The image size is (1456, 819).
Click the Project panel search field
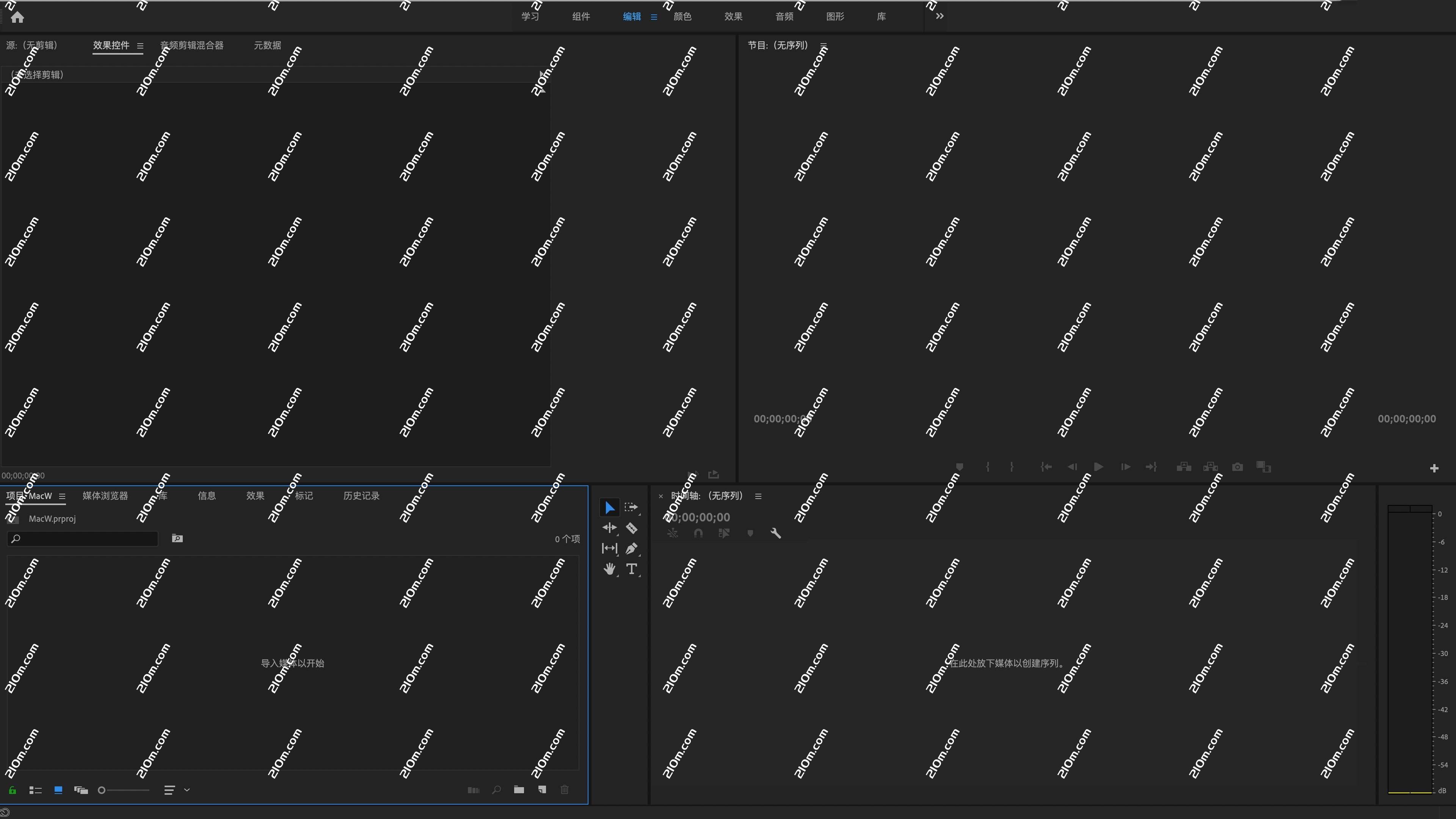[83, 539]
